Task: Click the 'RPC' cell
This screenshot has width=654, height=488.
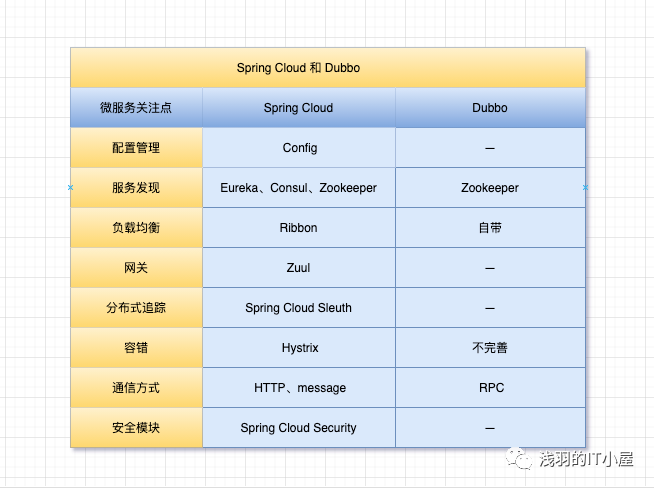Action: click(490, 388)
